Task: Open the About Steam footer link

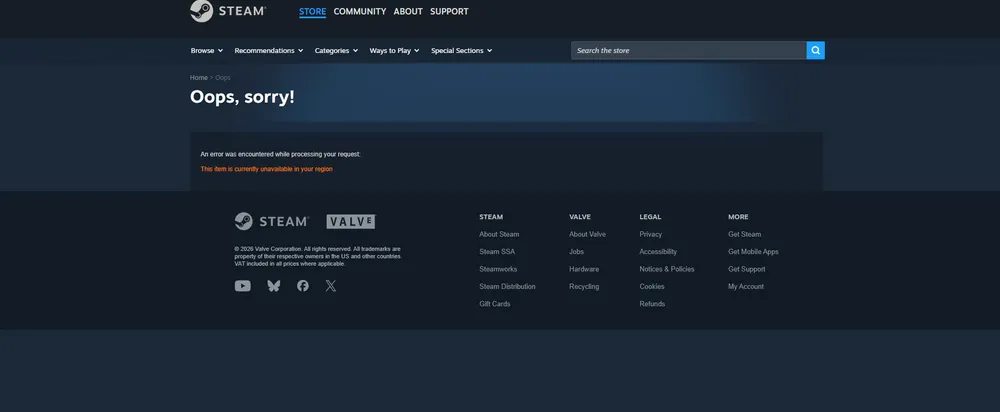Action: click(499, 234)
